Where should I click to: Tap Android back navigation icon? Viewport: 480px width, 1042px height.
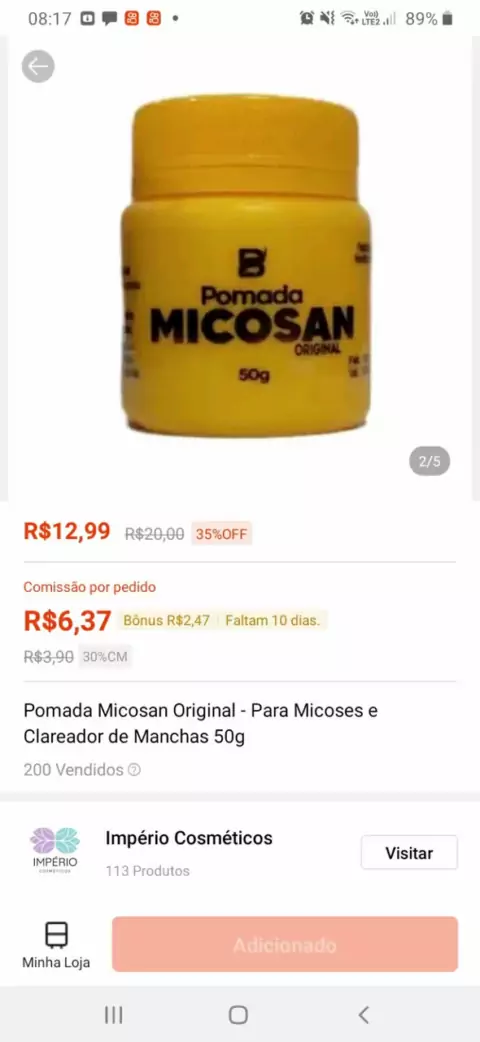click(x=363, y=1014)
